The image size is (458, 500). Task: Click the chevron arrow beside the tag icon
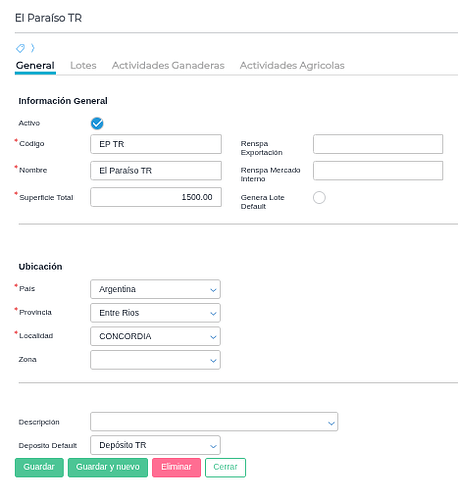(x=33, y=48)
